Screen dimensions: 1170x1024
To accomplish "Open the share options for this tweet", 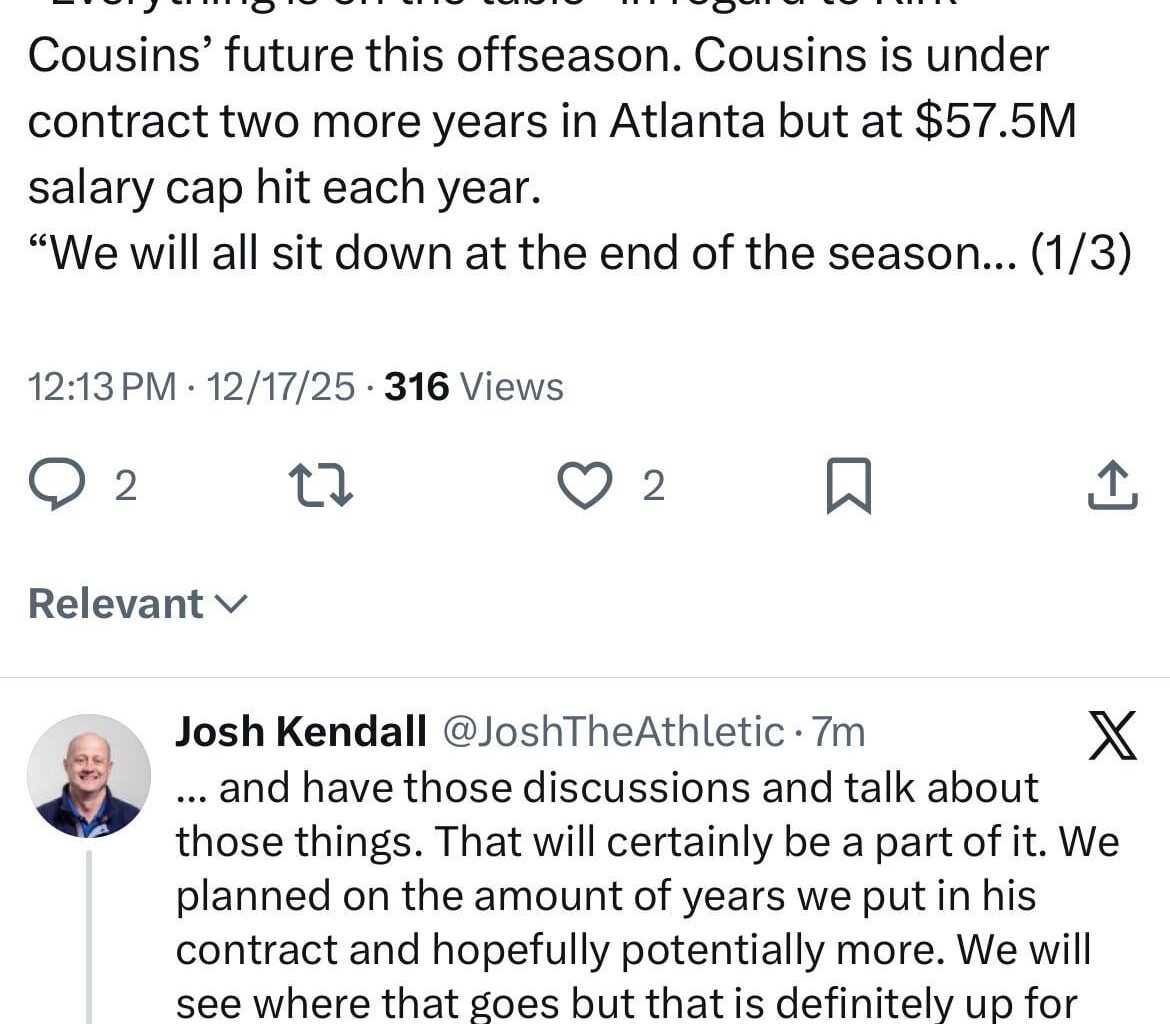I will click(1111, 484).
